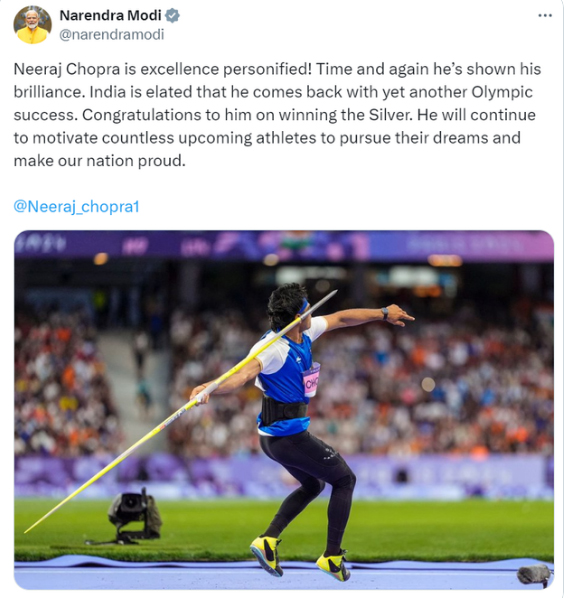This screenshot has height=598, width=572.
Task: Click the athlete's wristwatch in photo
Action: tap(385, 313)
